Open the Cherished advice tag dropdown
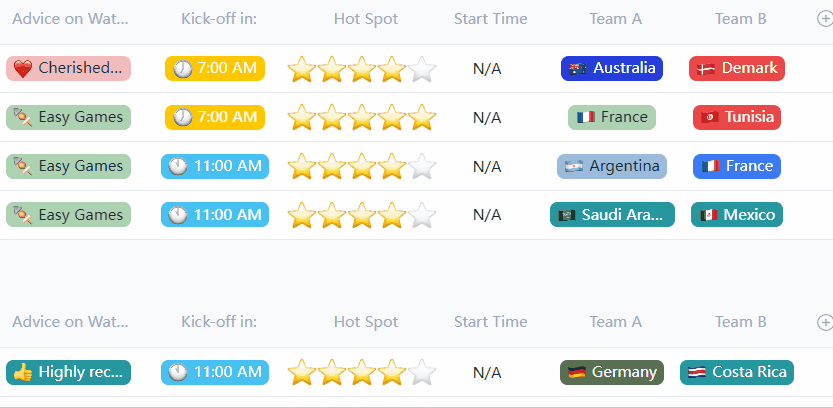This screenshot has width=833, height=408. tap(68, 68)
